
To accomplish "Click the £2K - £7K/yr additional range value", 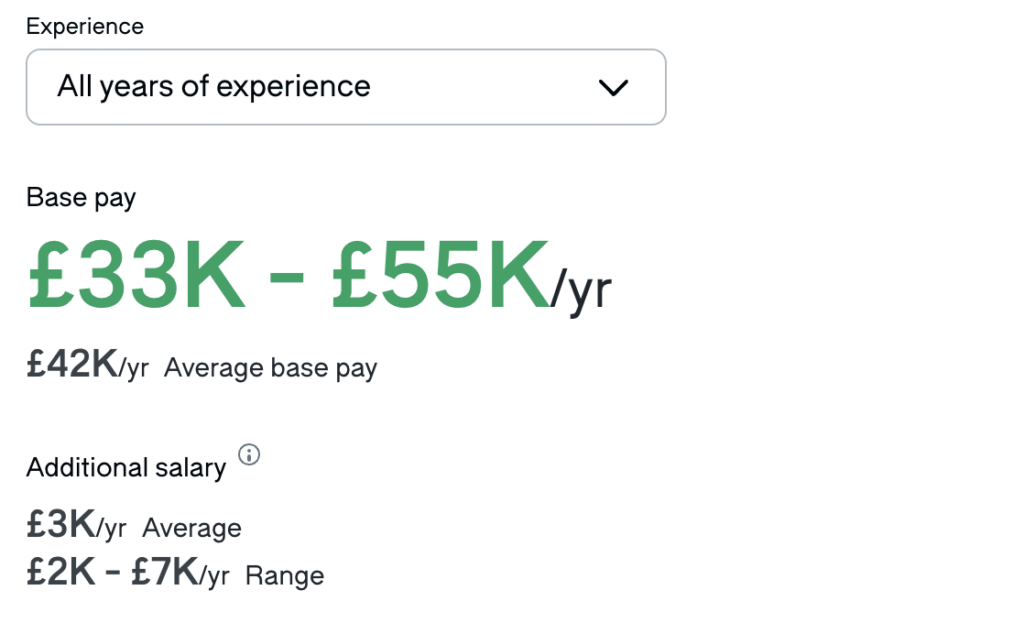I will 128,573.
